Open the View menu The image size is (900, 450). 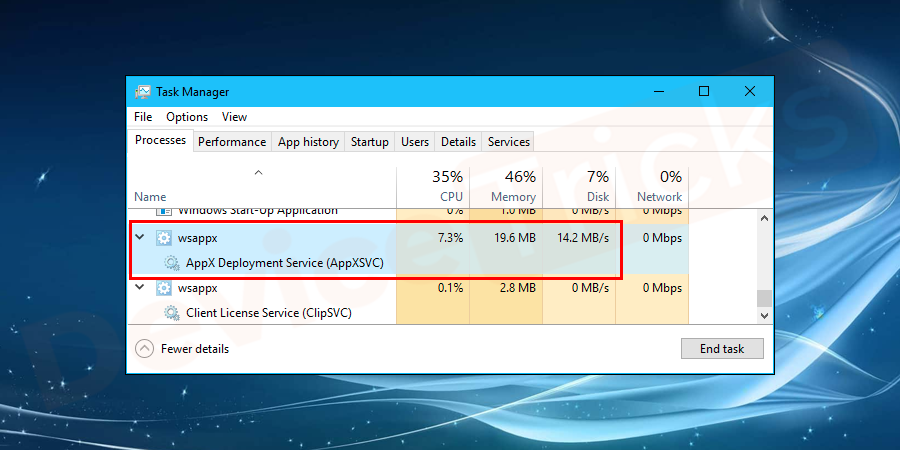point(234,117)
